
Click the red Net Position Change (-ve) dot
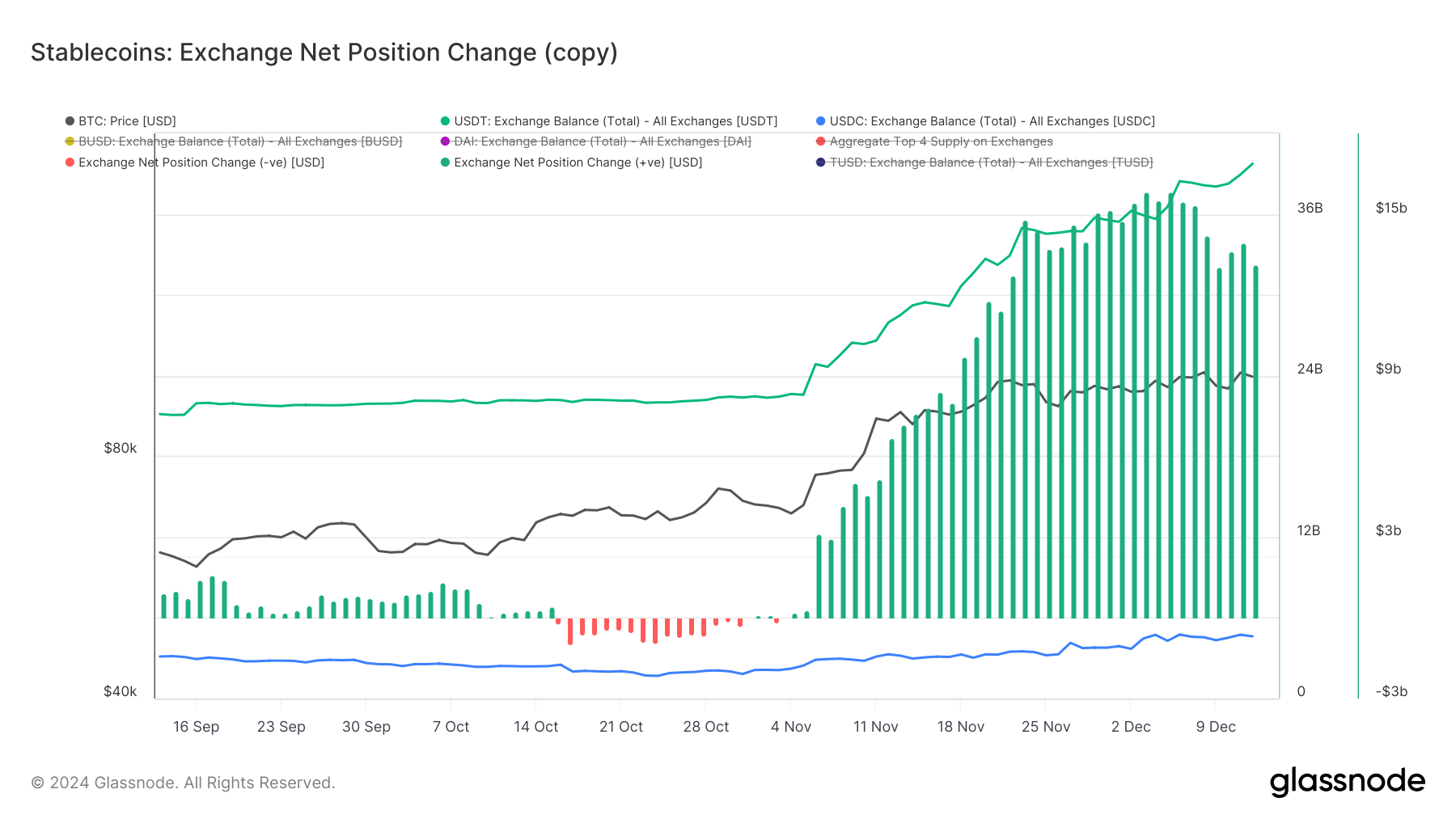pos(70,163)
